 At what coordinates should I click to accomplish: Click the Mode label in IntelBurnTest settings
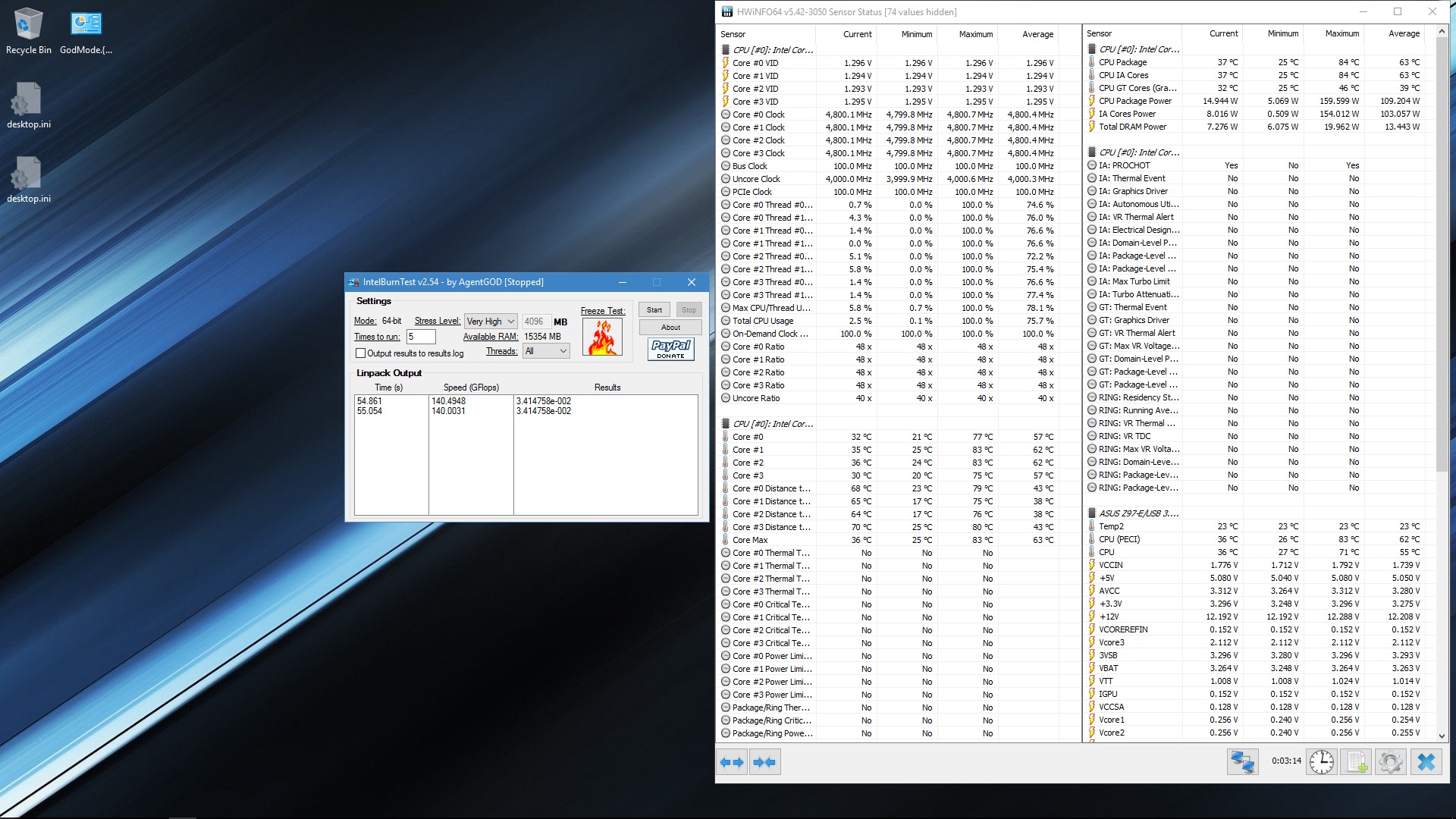366,321
